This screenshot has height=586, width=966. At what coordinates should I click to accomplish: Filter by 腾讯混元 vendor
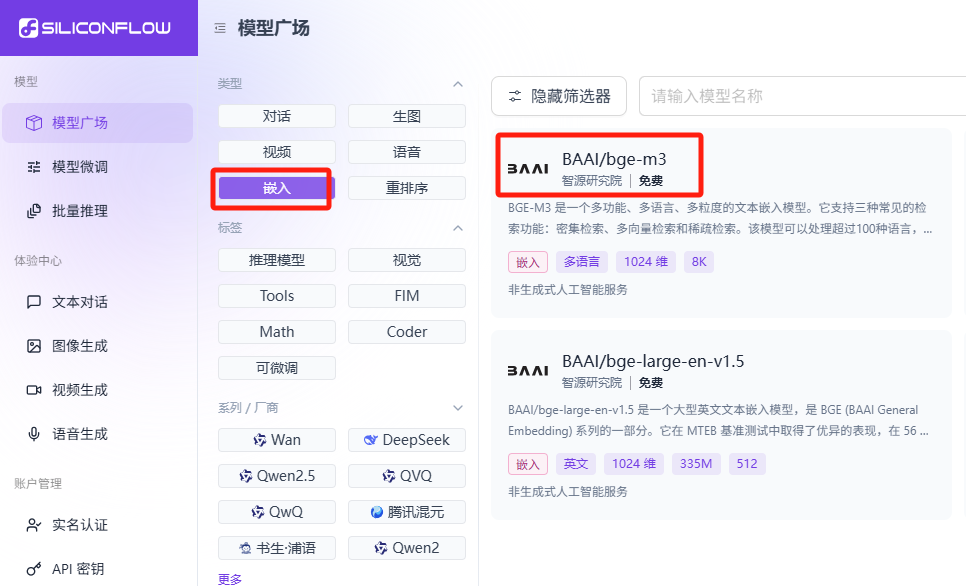tap(407, 512)
